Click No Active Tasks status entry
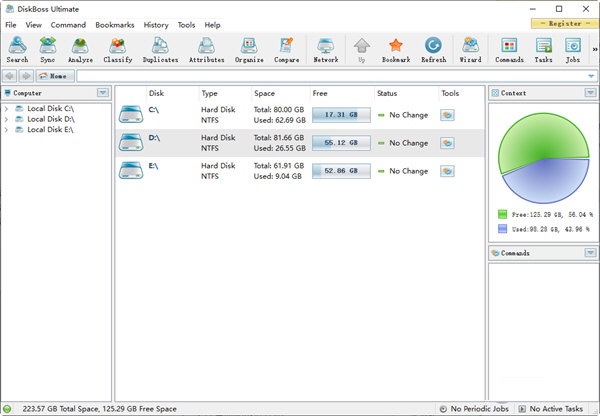 (551, 409)
